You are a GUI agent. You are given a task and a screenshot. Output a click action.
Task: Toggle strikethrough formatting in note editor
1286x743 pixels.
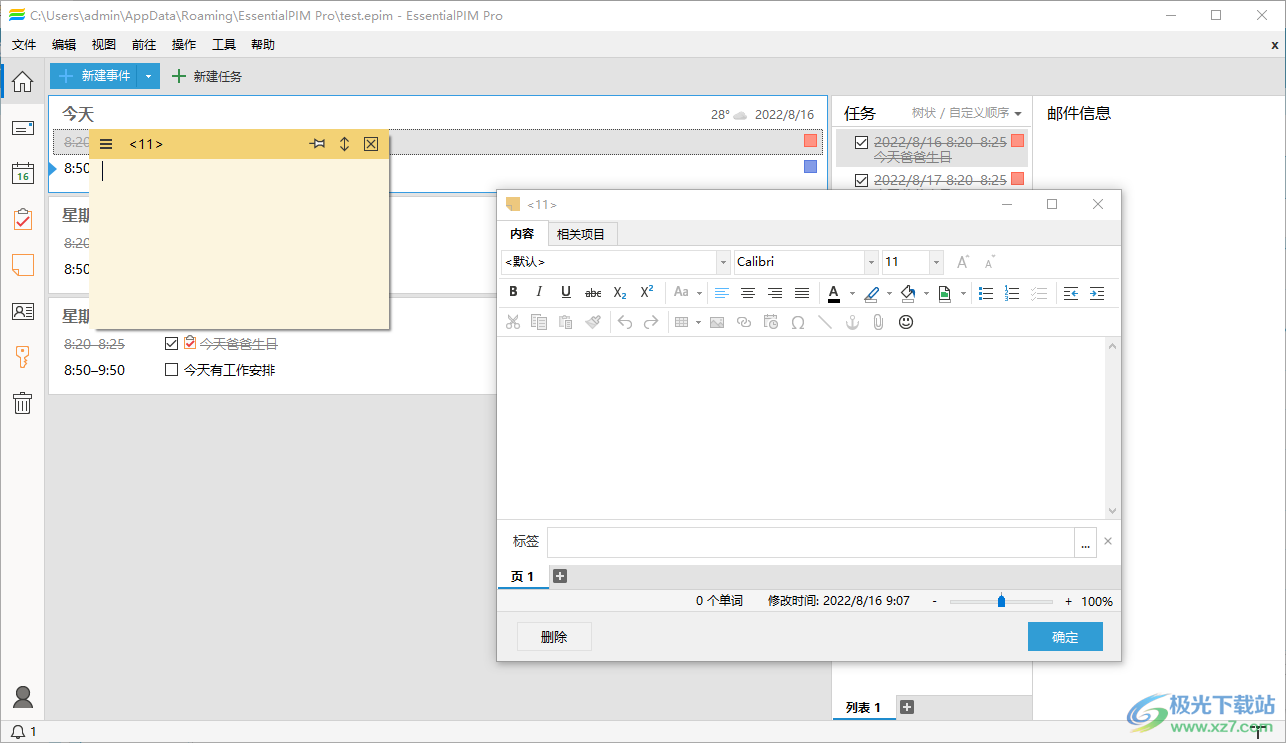click(x=593, y=292)
